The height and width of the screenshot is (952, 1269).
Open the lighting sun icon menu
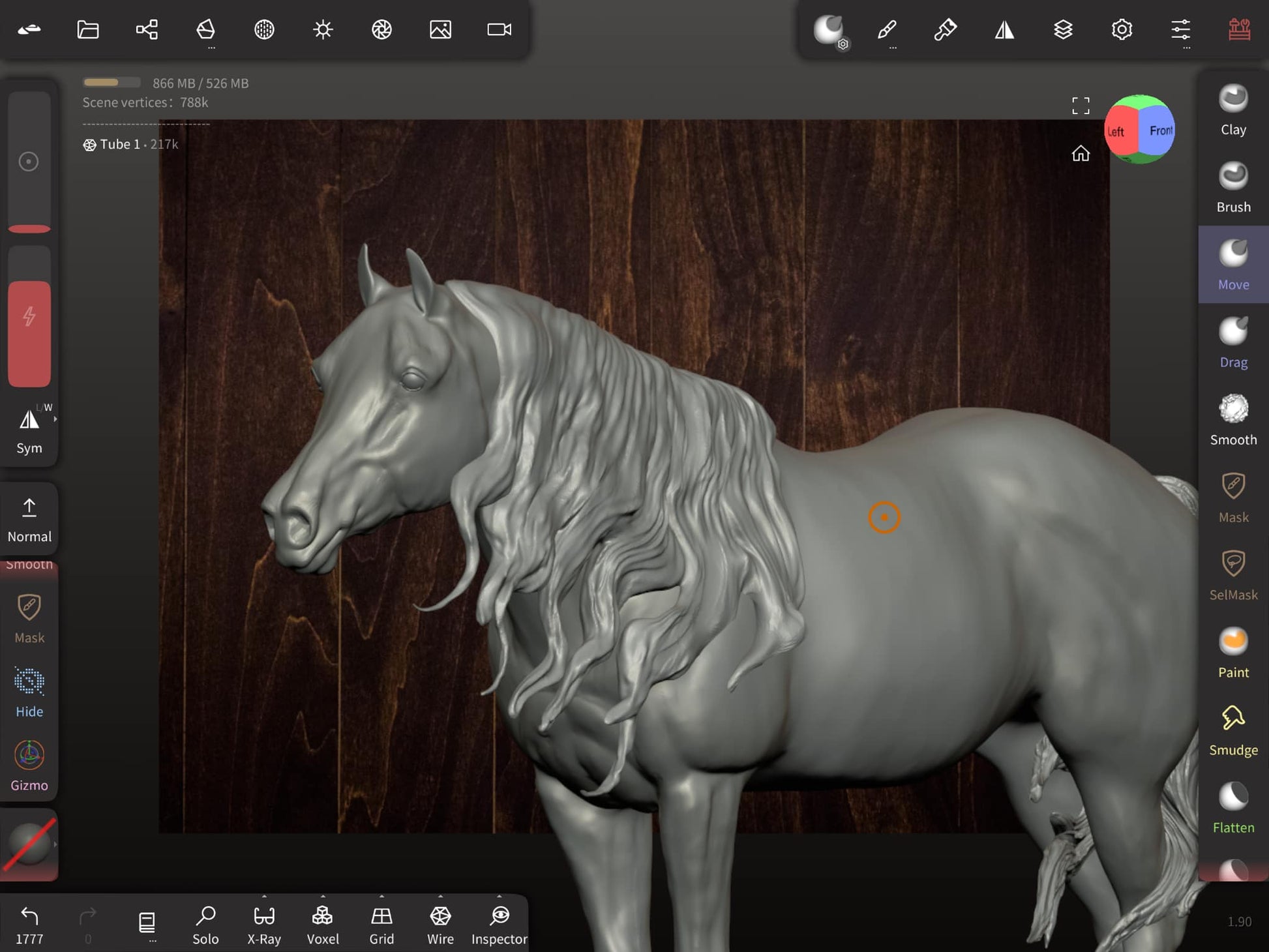tap(323, 29)
